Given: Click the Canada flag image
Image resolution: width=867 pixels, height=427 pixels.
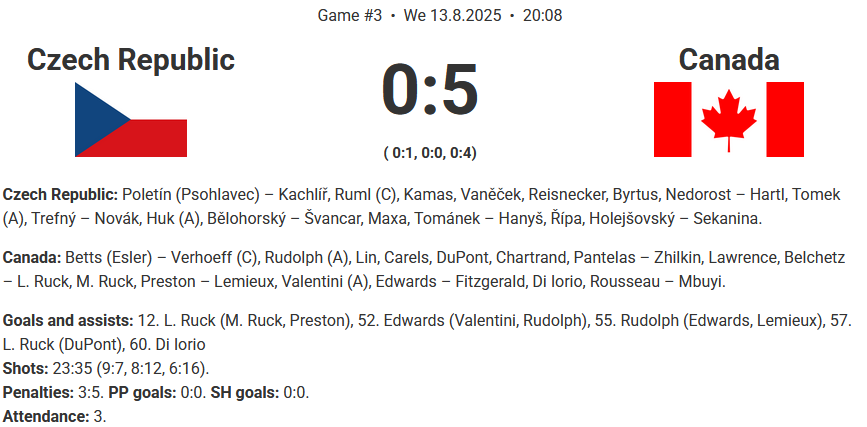Looking at the screenshot, I should pos(728,119).
